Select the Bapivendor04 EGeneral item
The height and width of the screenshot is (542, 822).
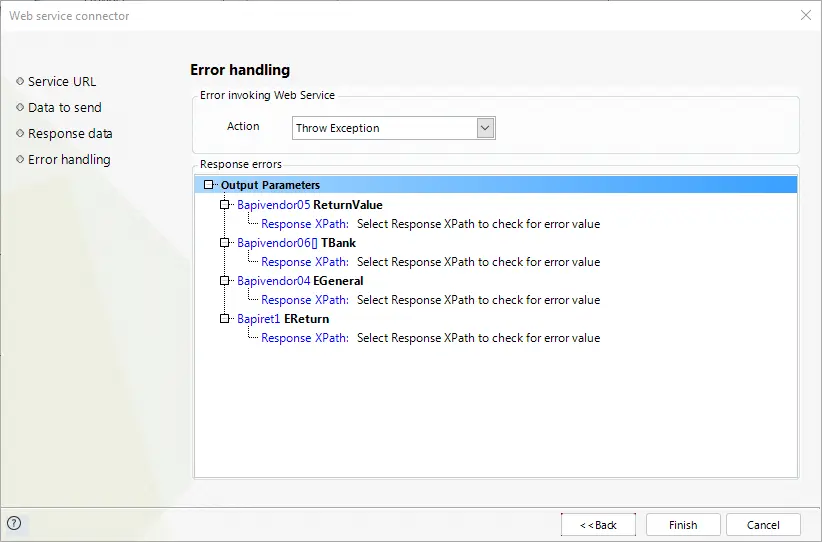pyautogui.click(x=300, y=281)
